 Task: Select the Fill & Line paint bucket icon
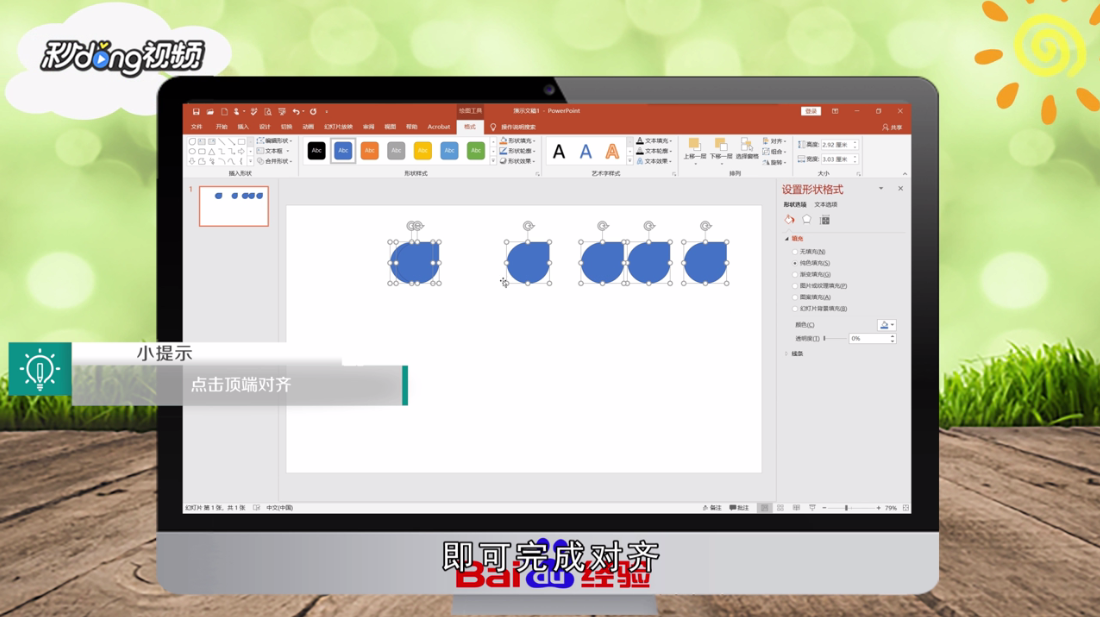[790, 220]
